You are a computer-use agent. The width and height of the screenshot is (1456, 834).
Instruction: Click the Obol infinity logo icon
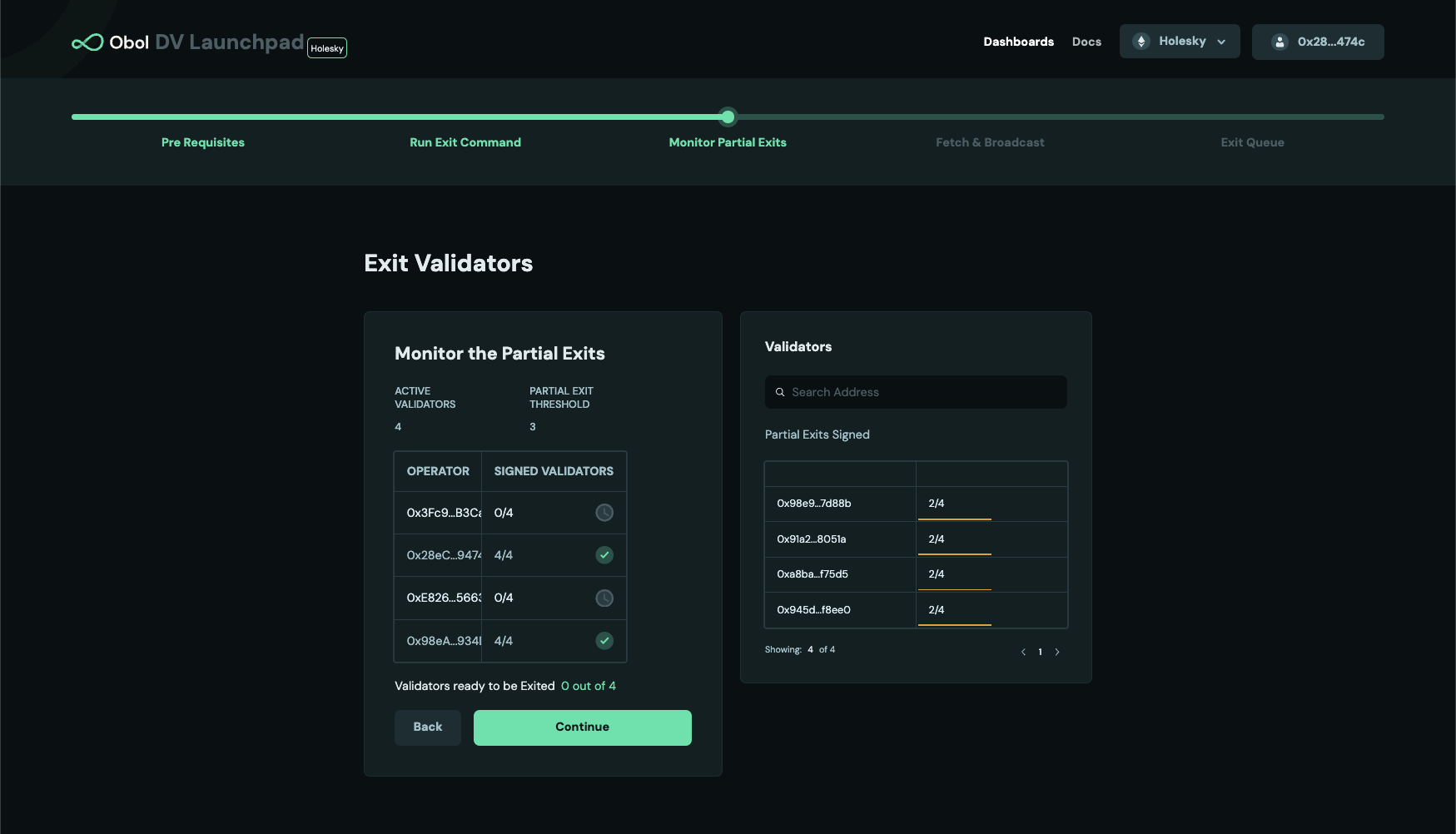click(87, 42)
